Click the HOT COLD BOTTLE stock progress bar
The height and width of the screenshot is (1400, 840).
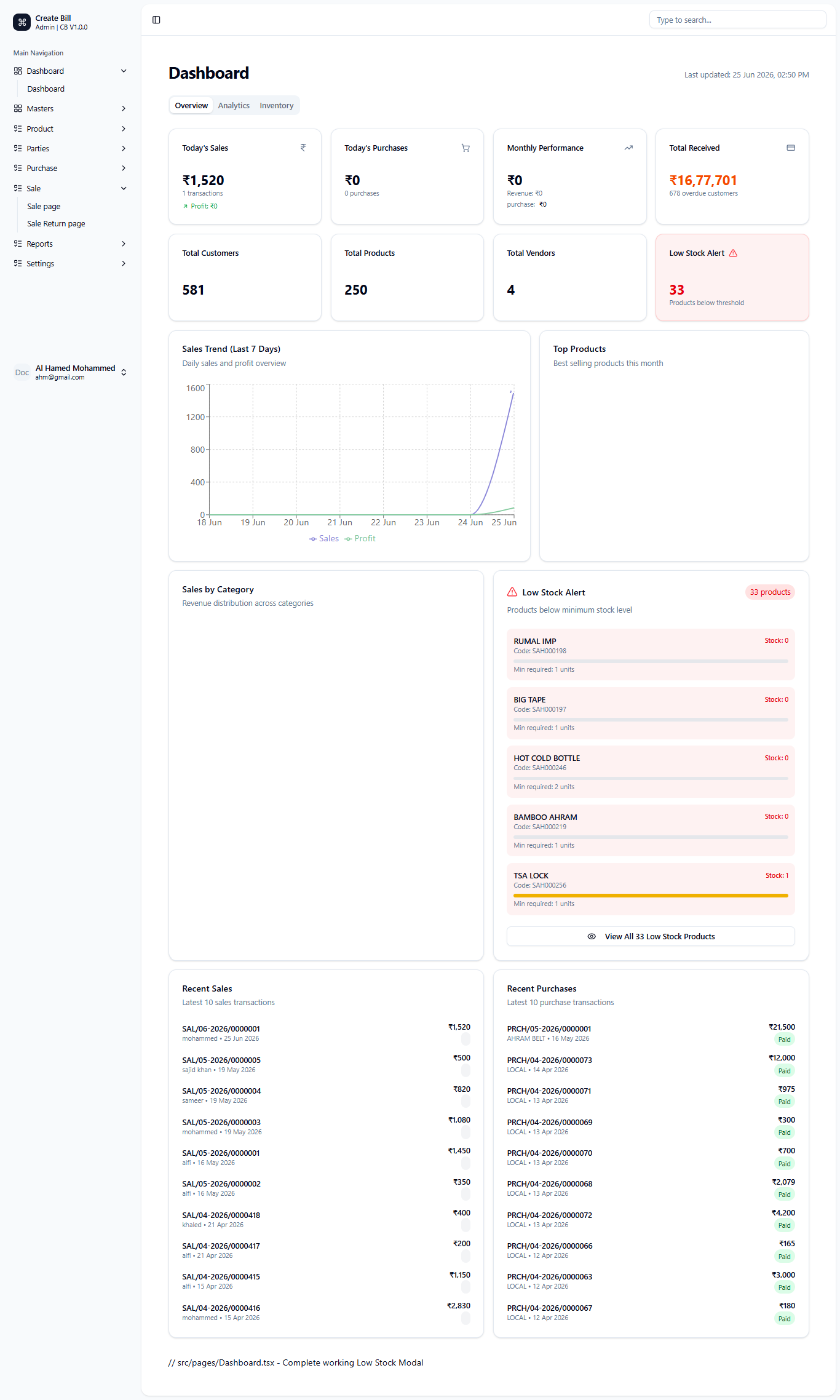[x=651, y=778]
